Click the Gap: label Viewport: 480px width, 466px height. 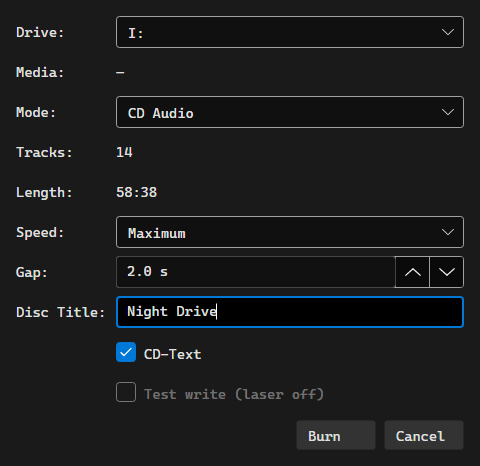pos(32,273)
